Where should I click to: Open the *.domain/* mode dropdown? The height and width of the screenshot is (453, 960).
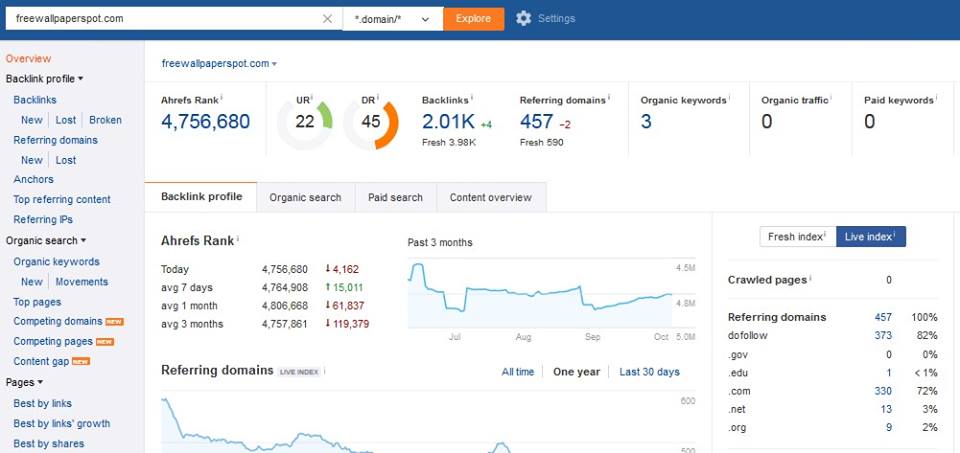[392, 18]
